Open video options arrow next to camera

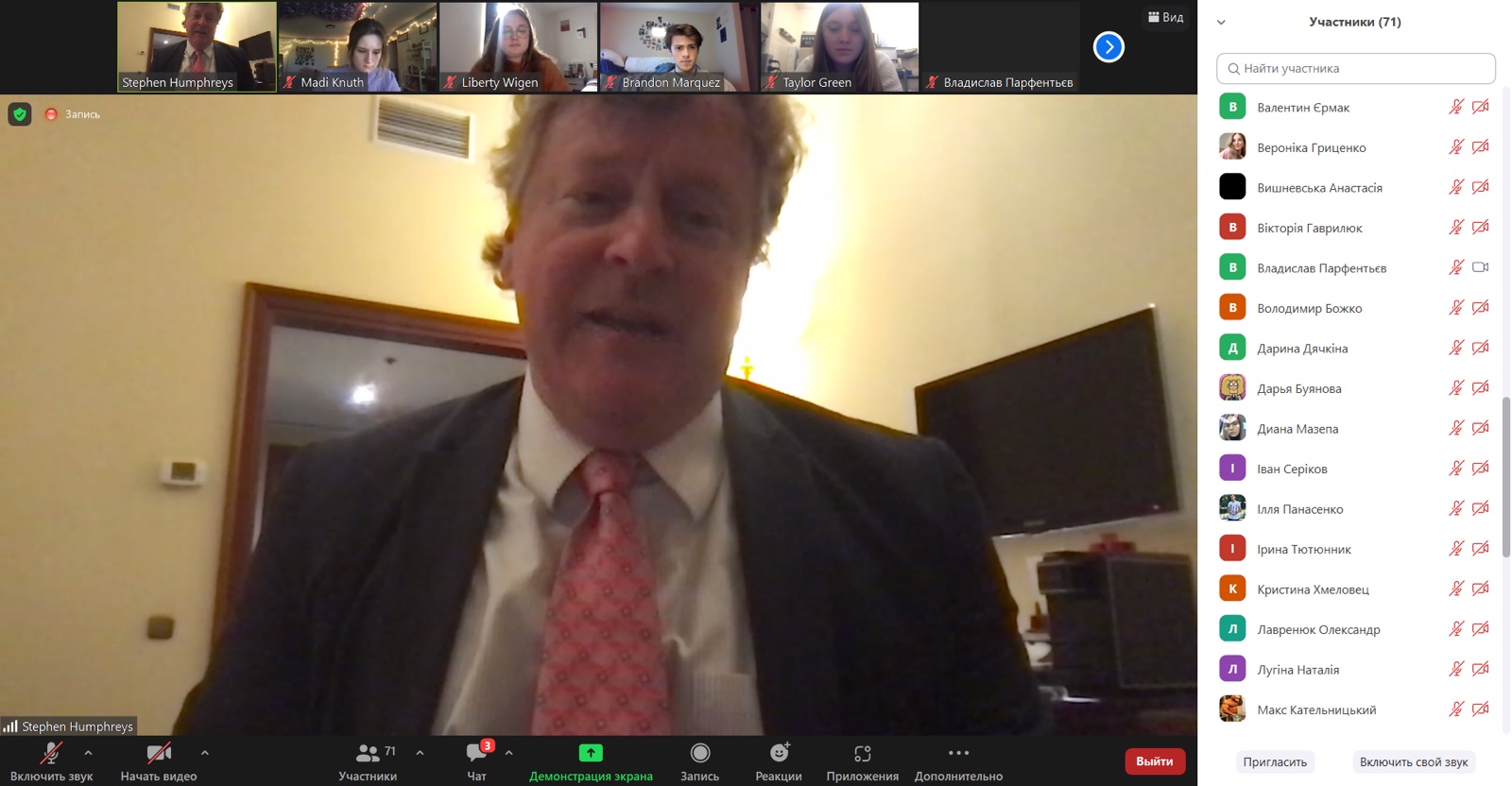pyautogui.click(x=204, y=753)
